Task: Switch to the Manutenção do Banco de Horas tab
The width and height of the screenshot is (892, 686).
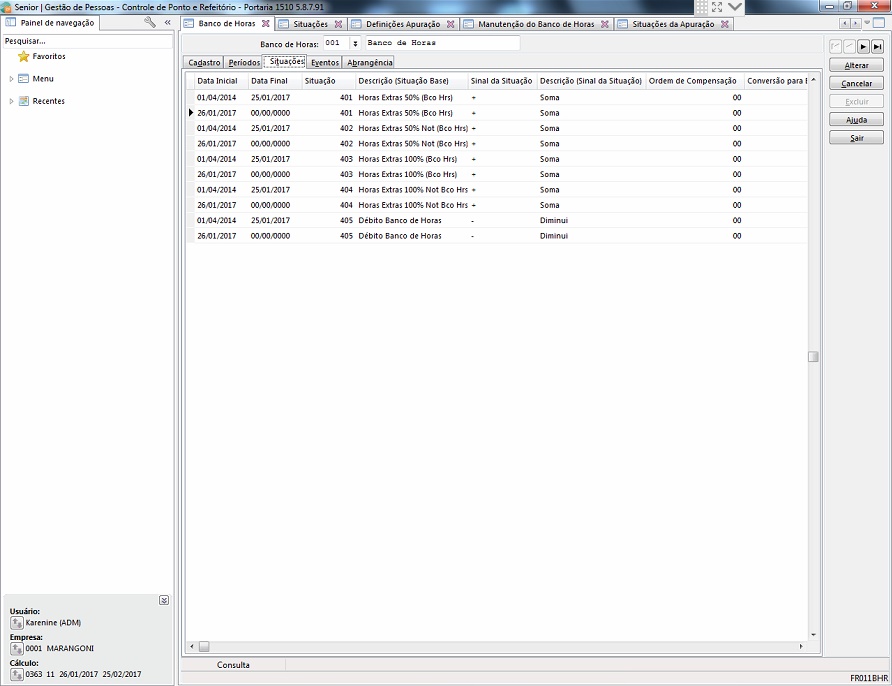Action: (x=536, y=24)
